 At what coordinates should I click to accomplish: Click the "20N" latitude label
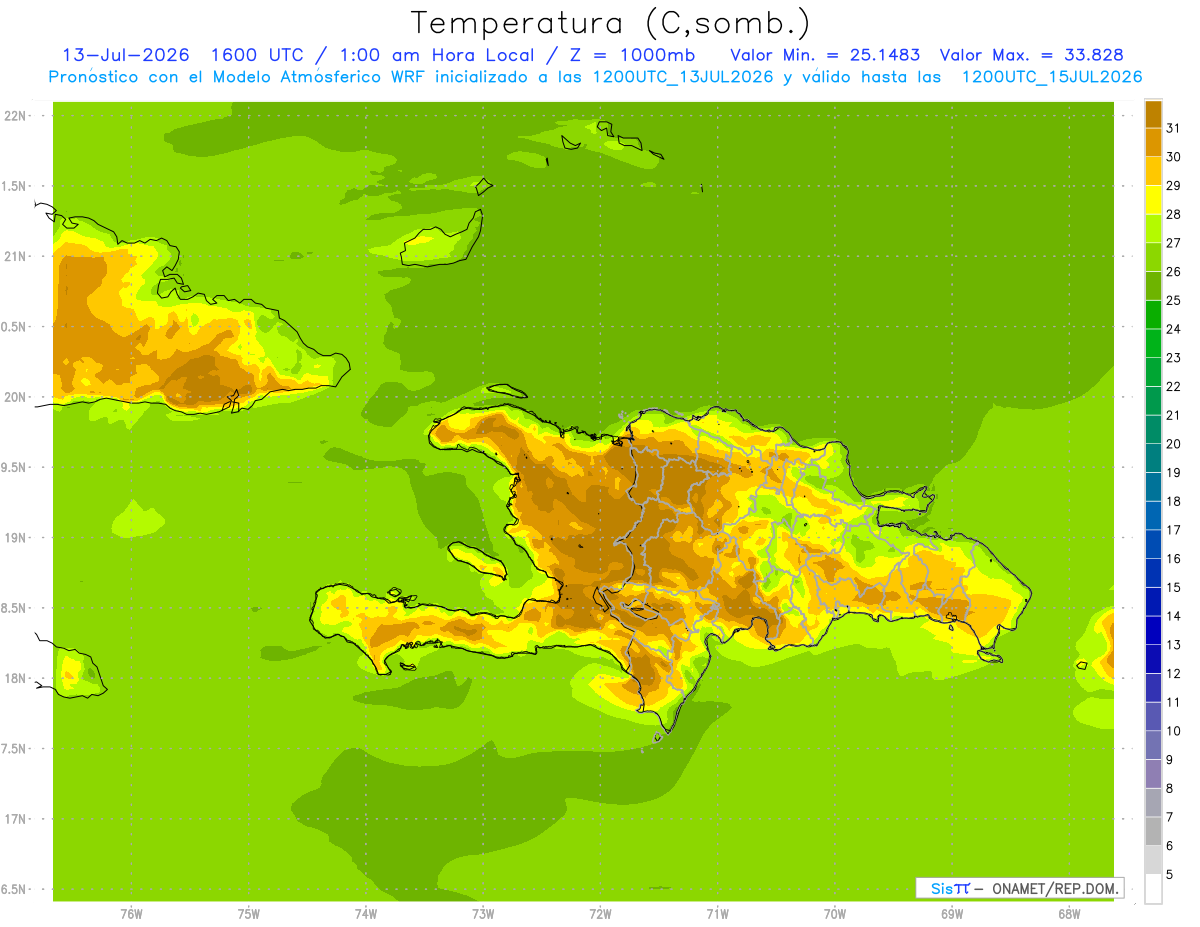16,397
